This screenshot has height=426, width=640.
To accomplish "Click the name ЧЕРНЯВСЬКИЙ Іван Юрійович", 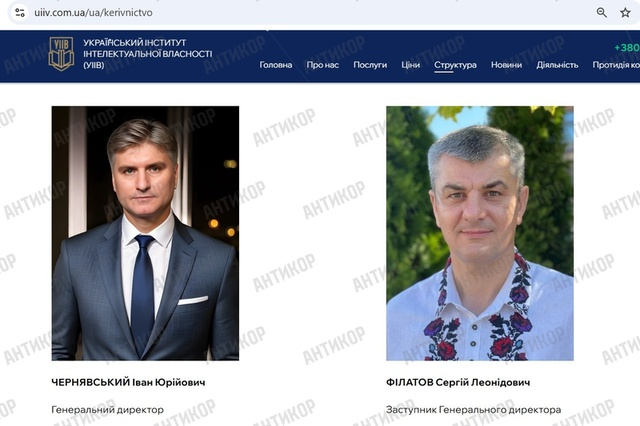I will [x=128, y=382].
